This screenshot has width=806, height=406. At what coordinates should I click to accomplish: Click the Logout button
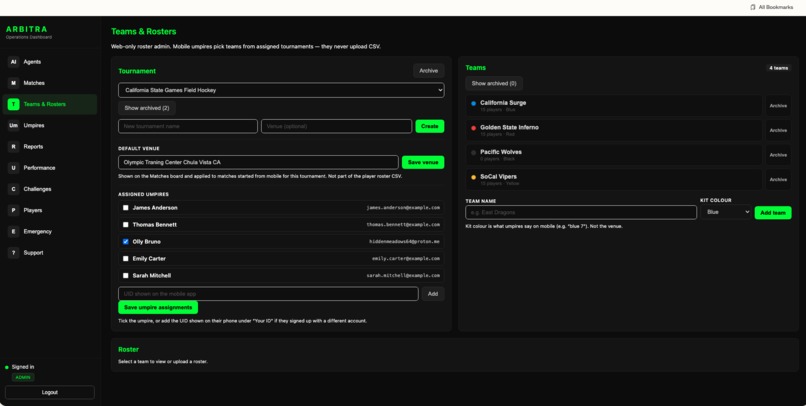pos(50,393)
